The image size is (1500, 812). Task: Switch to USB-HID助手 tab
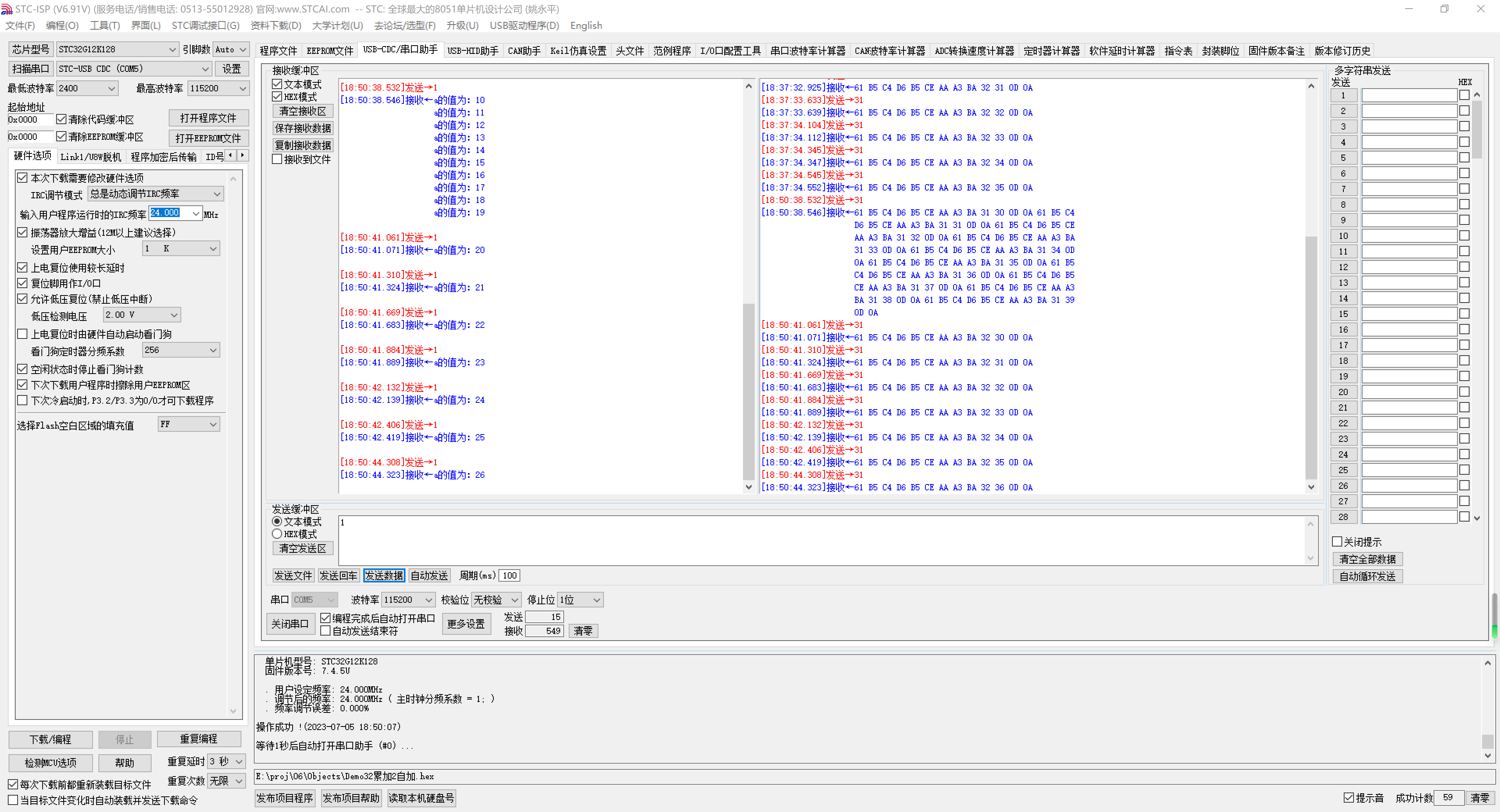point(473,51)
